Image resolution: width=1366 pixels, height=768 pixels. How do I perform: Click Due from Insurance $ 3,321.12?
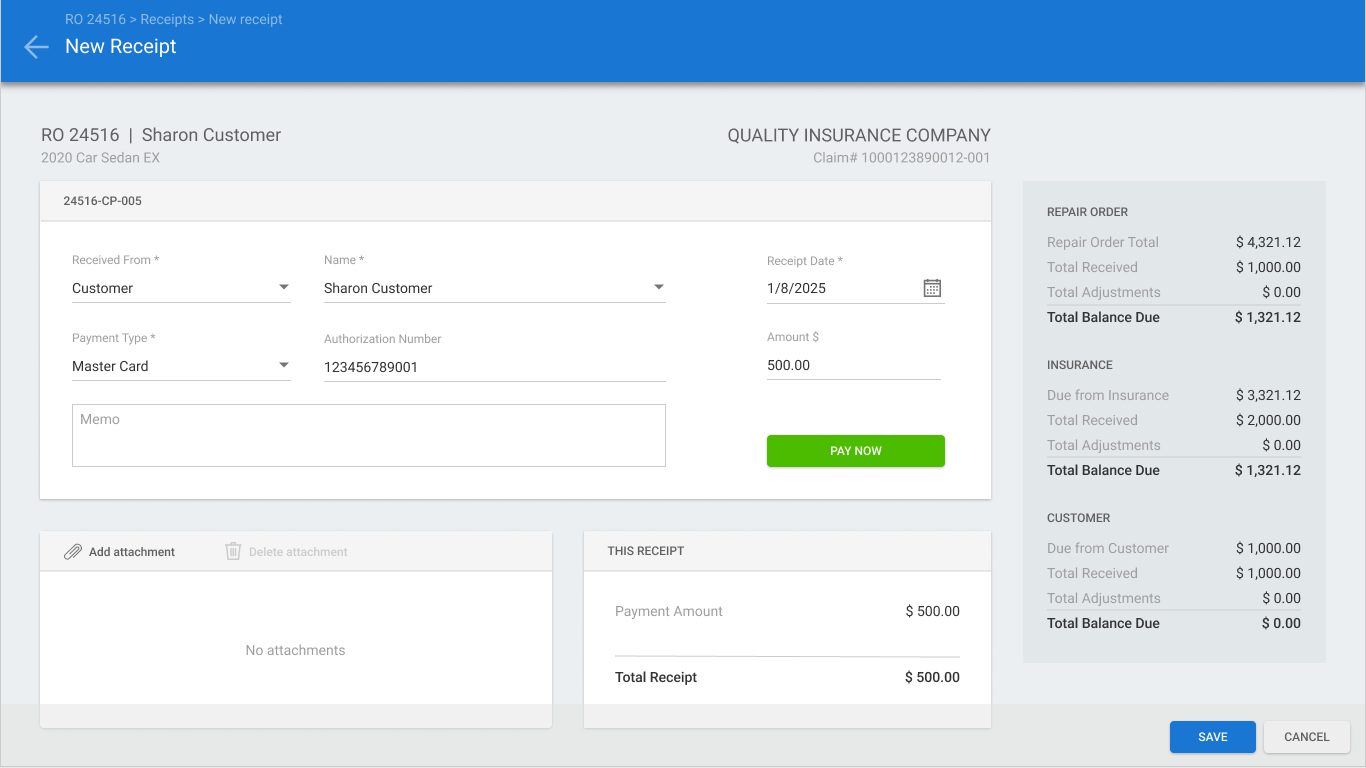(1173, 395)
